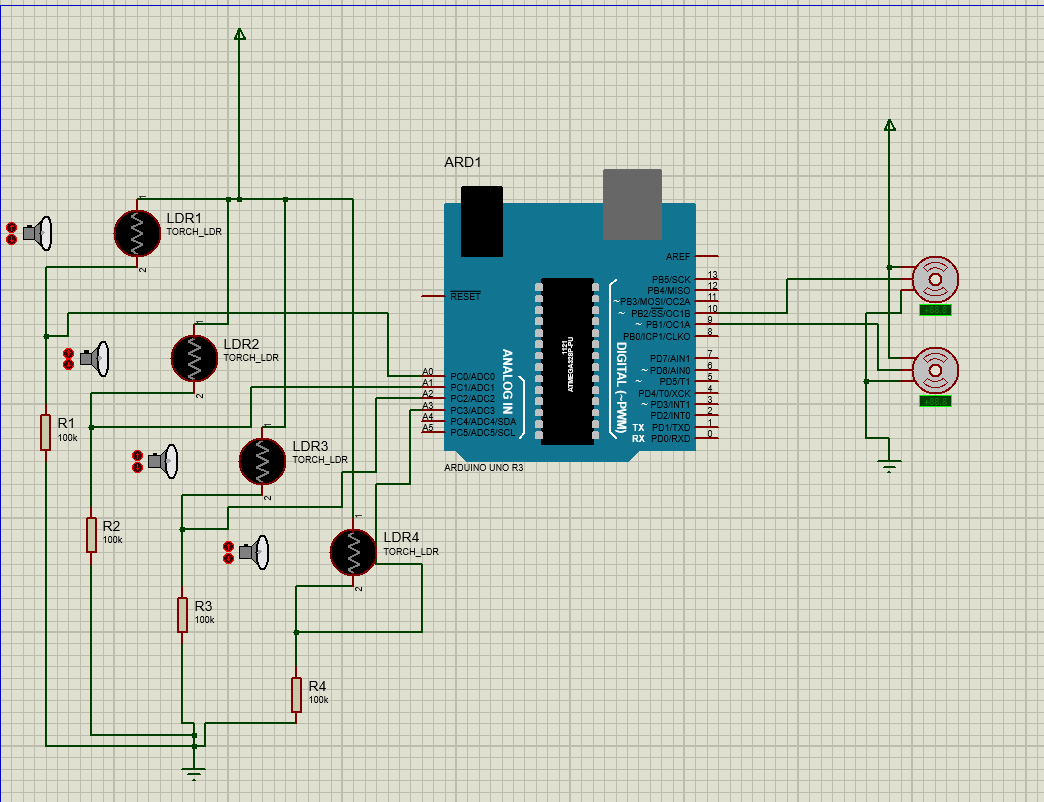Click the ground symbol below the resistors

tap(194, 773)
